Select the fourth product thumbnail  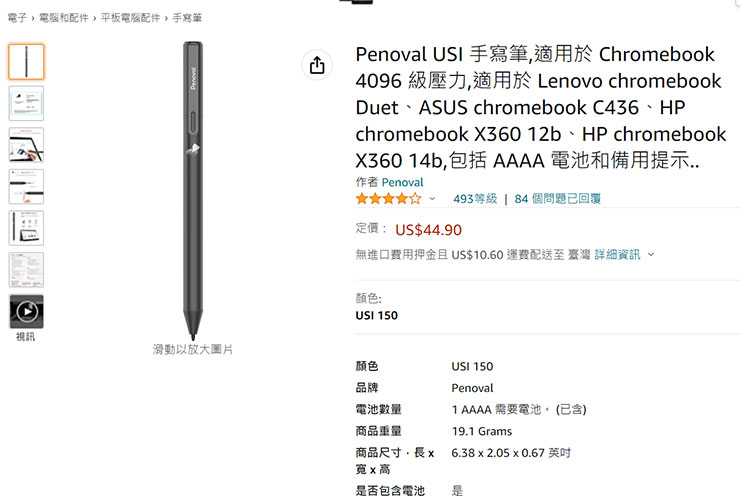26,187
